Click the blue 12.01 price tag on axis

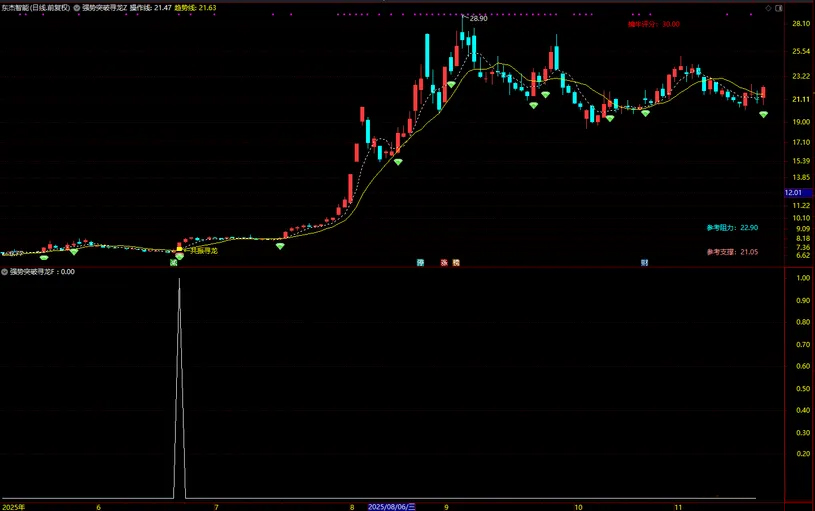796,192
